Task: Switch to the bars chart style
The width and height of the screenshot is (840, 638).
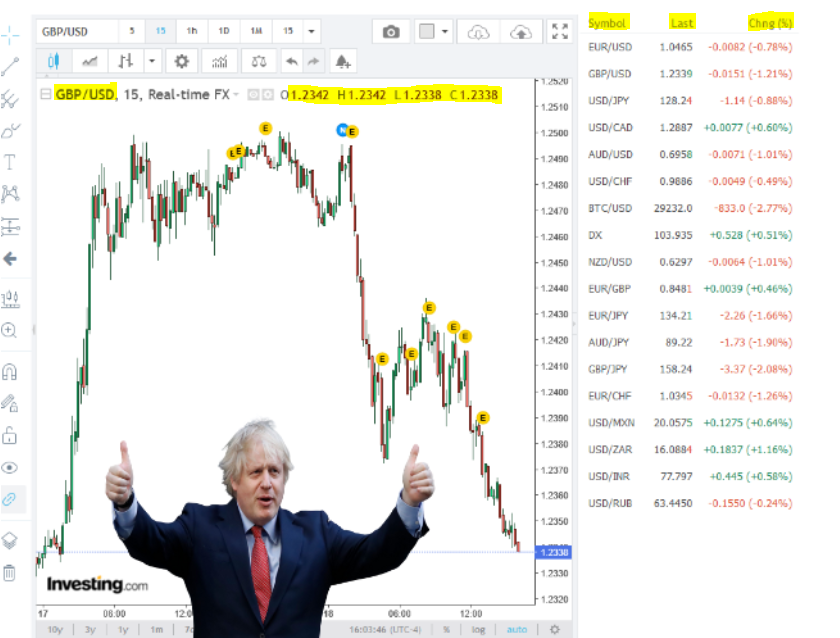Action: tap(126, 62)
